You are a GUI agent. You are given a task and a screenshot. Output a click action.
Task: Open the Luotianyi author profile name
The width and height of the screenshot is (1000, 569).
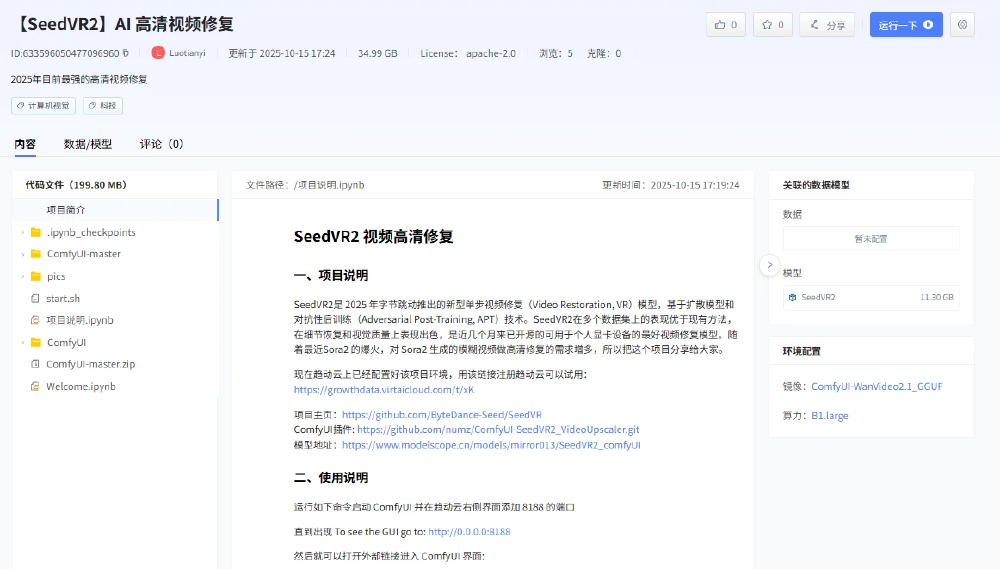[187, 53]
